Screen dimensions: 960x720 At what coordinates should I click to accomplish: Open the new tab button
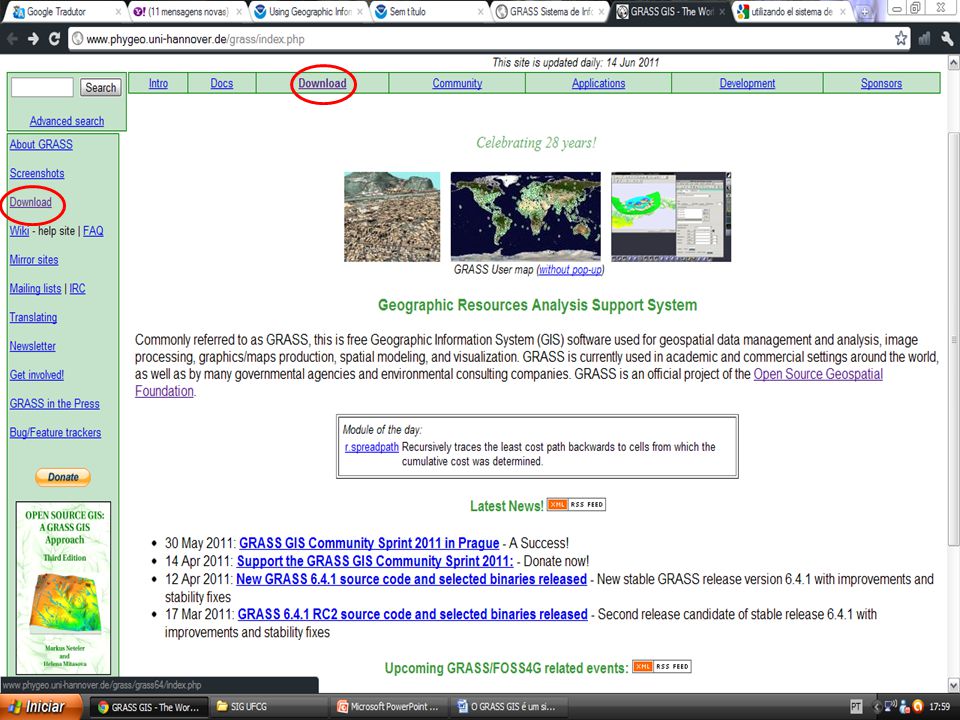[866, 12]
